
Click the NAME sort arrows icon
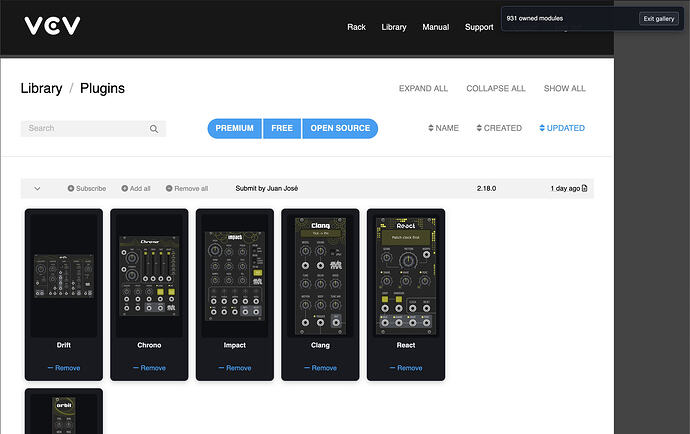(x=431, y=128)
